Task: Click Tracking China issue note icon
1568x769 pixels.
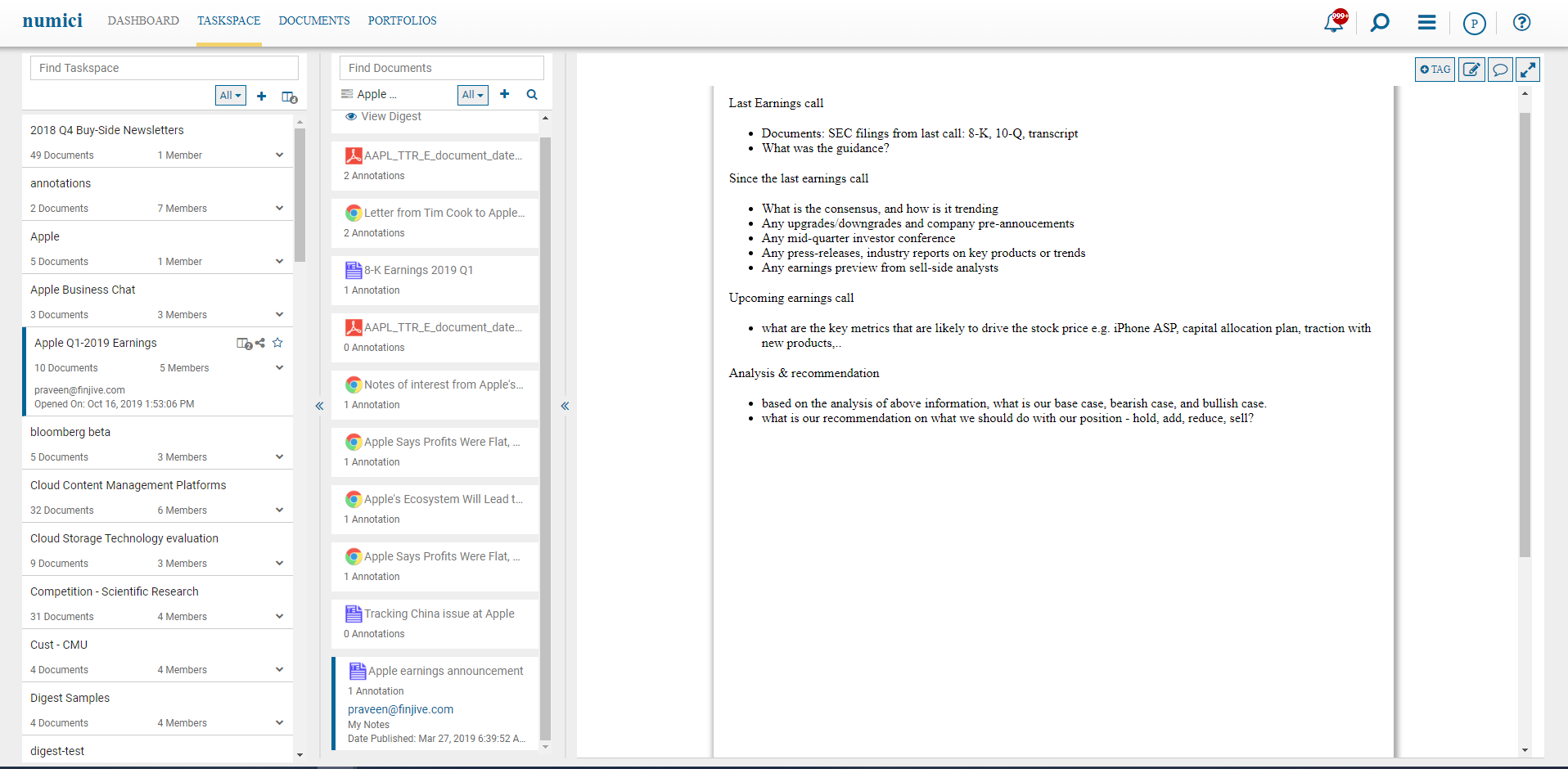Action: click(354, 614)
